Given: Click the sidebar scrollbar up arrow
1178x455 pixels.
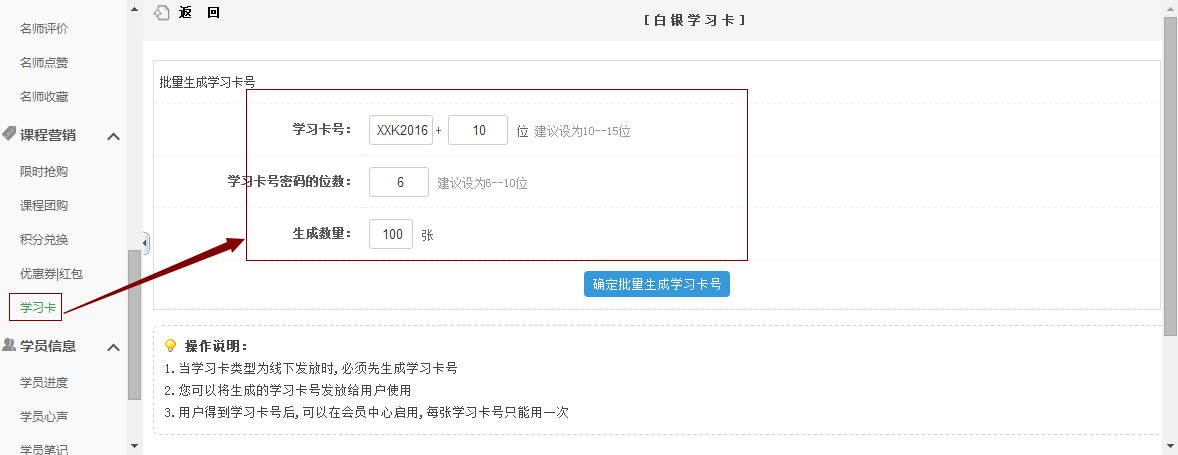Looking at the screenshot, I should [134, 8].
